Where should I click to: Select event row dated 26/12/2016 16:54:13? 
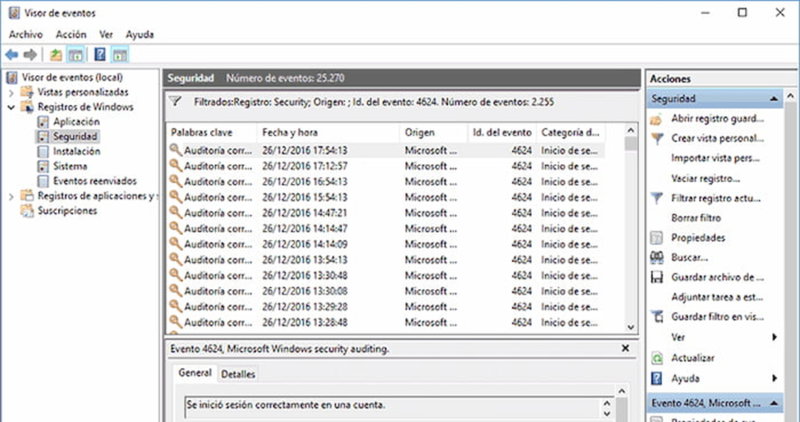pyautogui.click(x=386, y=182)
